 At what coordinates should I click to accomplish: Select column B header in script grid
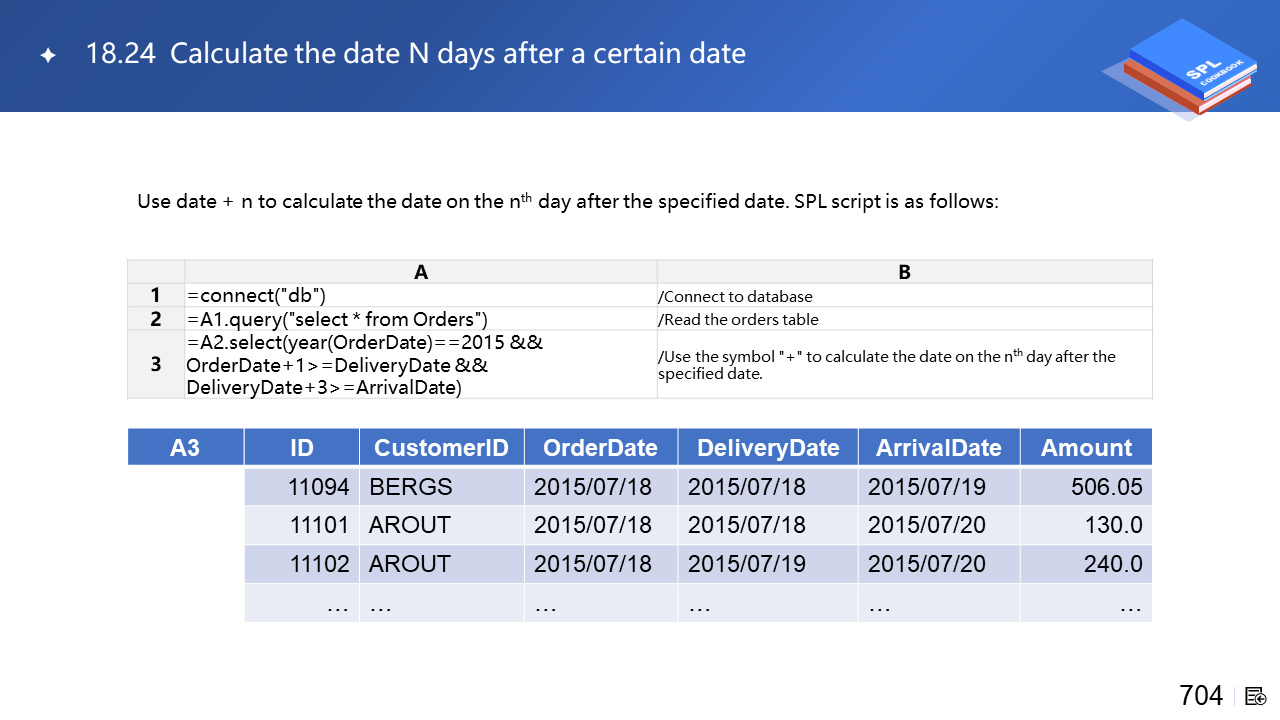[904, 272]
